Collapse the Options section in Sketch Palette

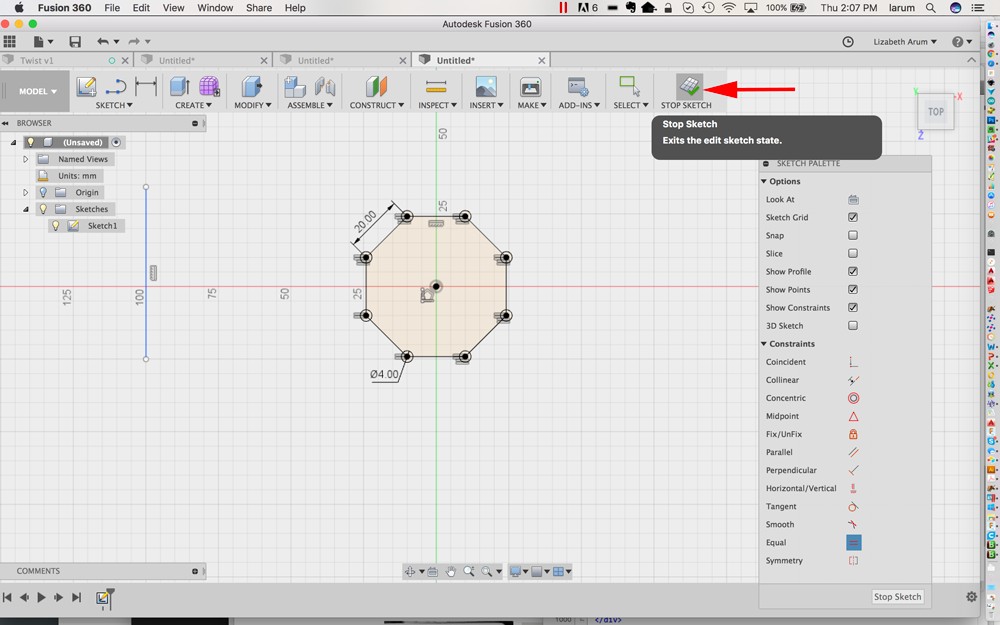pyautogui.click(x=764, y=182)
